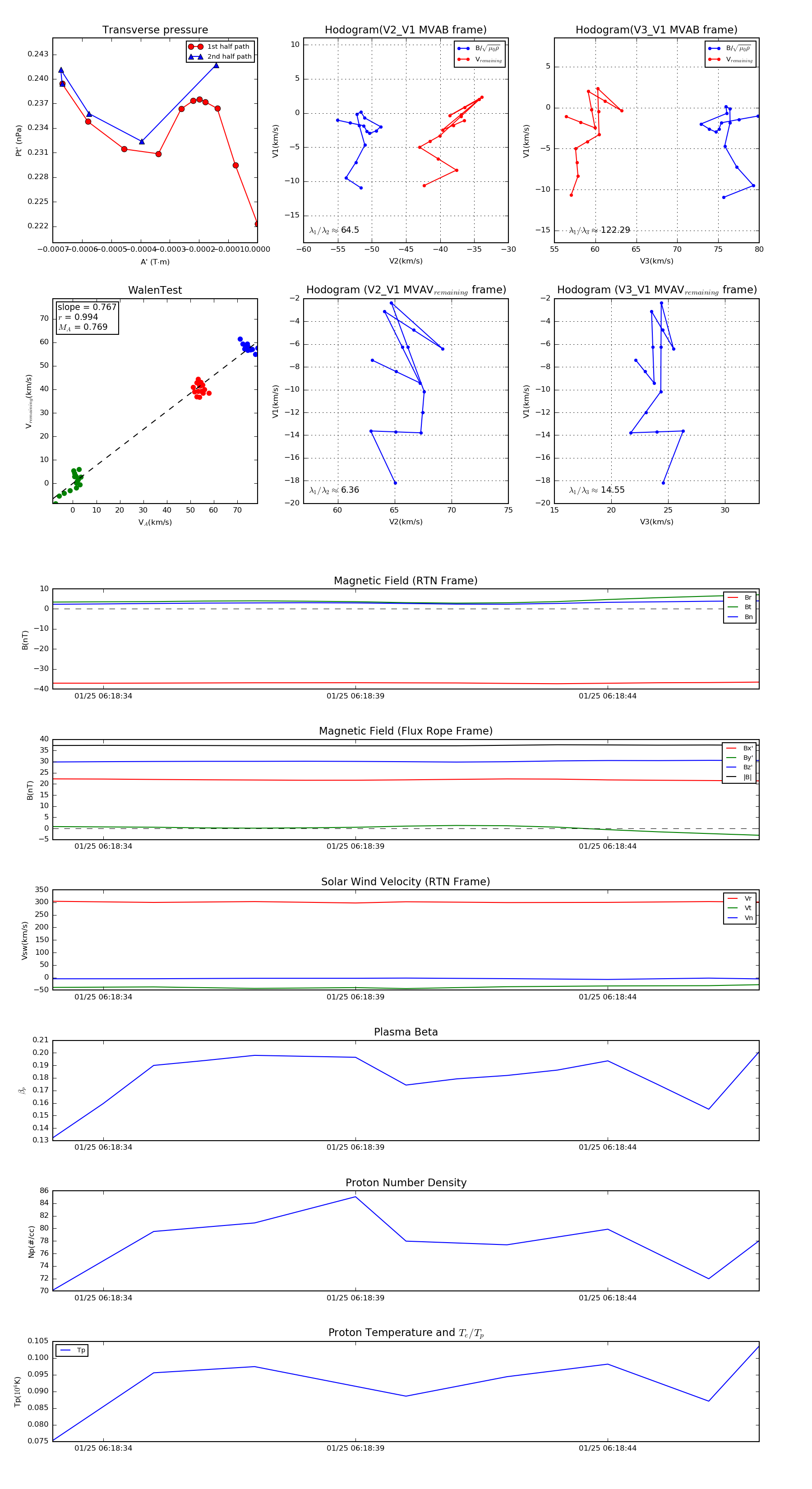
Task: Click the 'Np(#/cc)' y-axis label
Action: tap(31, 1242)
